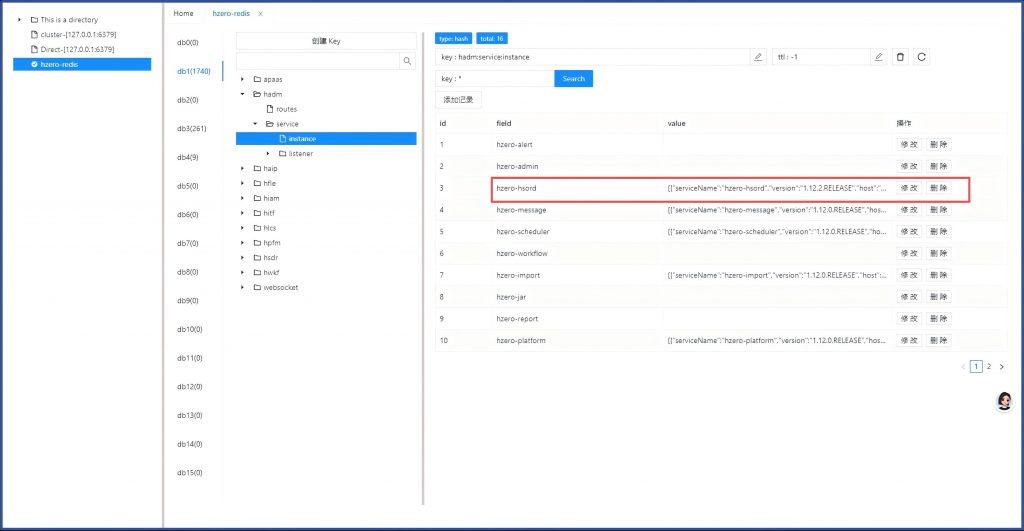Go to page 2 in pagination
Image resolution: width=1024 pixels, height=531 pixels.
[x=989, y=367]
